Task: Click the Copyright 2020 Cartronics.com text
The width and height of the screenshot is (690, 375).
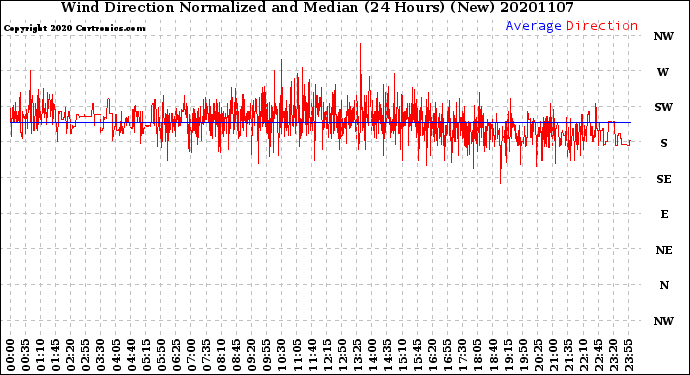Action: click(74, 28)
